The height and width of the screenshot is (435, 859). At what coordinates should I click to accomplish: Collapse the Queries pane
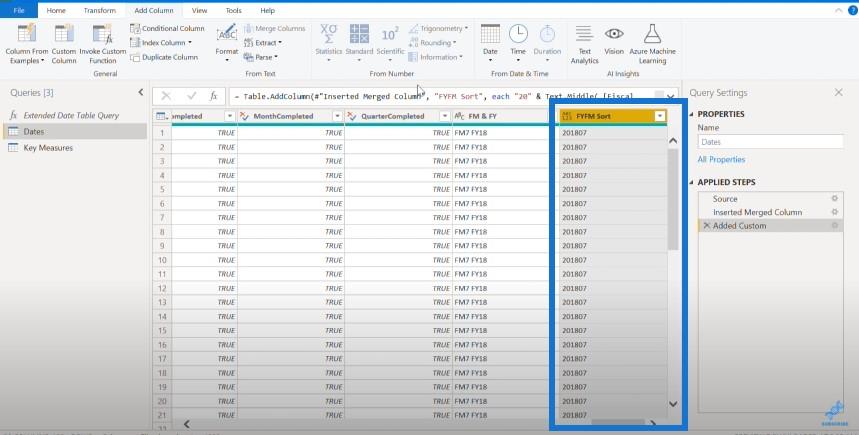[141, 93]
